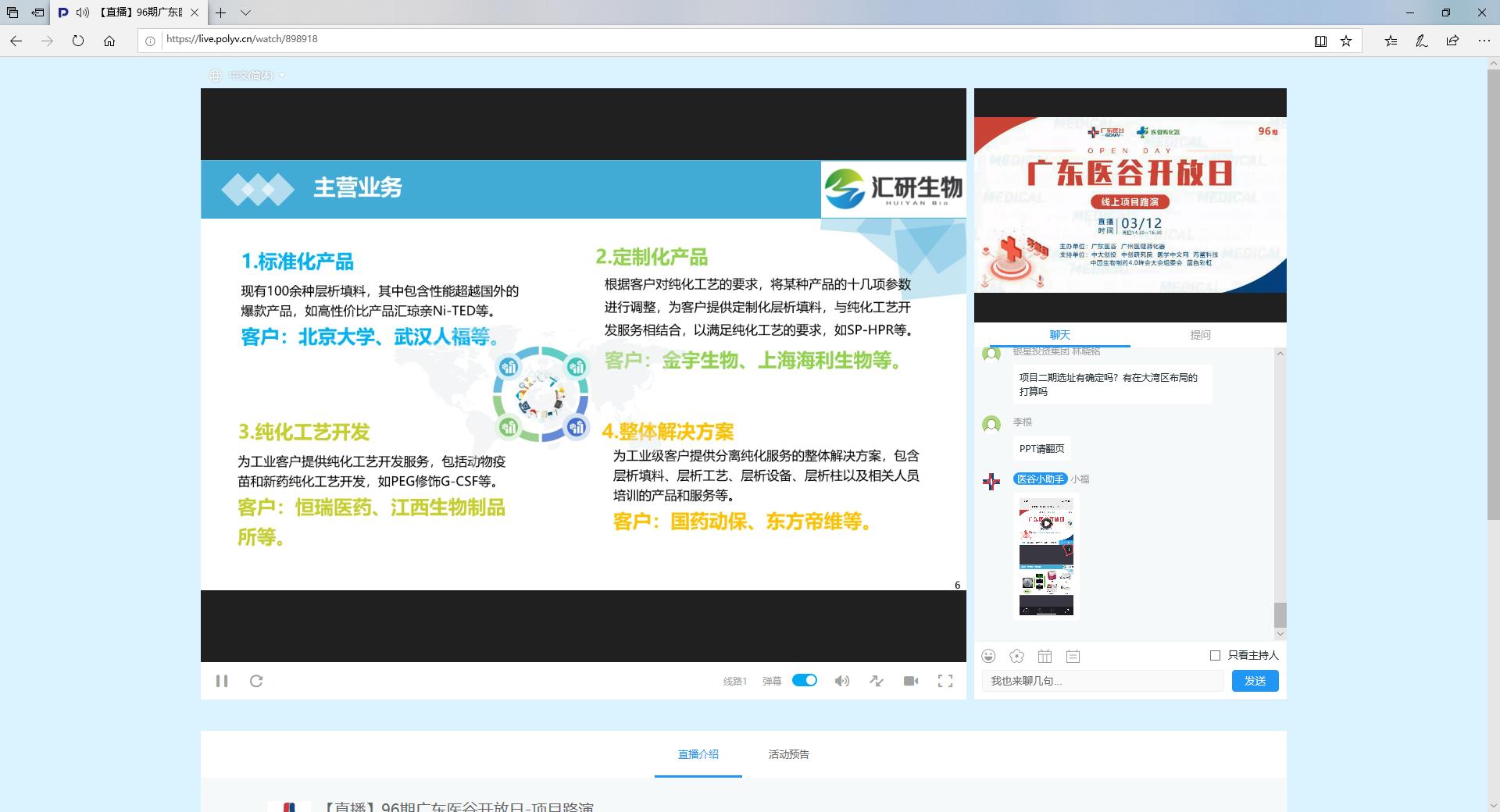Click the refresh stream icon in player
Viewport: 1500px width, 812px height.
tap(256, 681)
